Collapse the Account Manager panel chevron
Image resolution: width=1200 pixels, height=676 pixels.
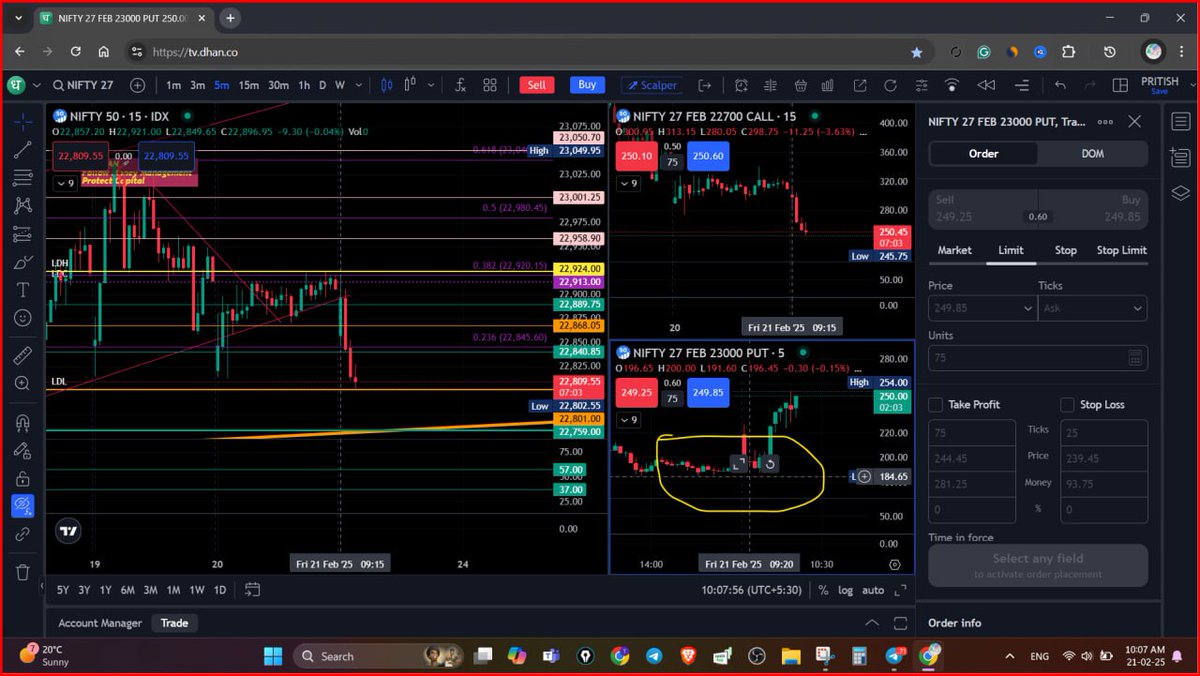[x=872, y=623]
